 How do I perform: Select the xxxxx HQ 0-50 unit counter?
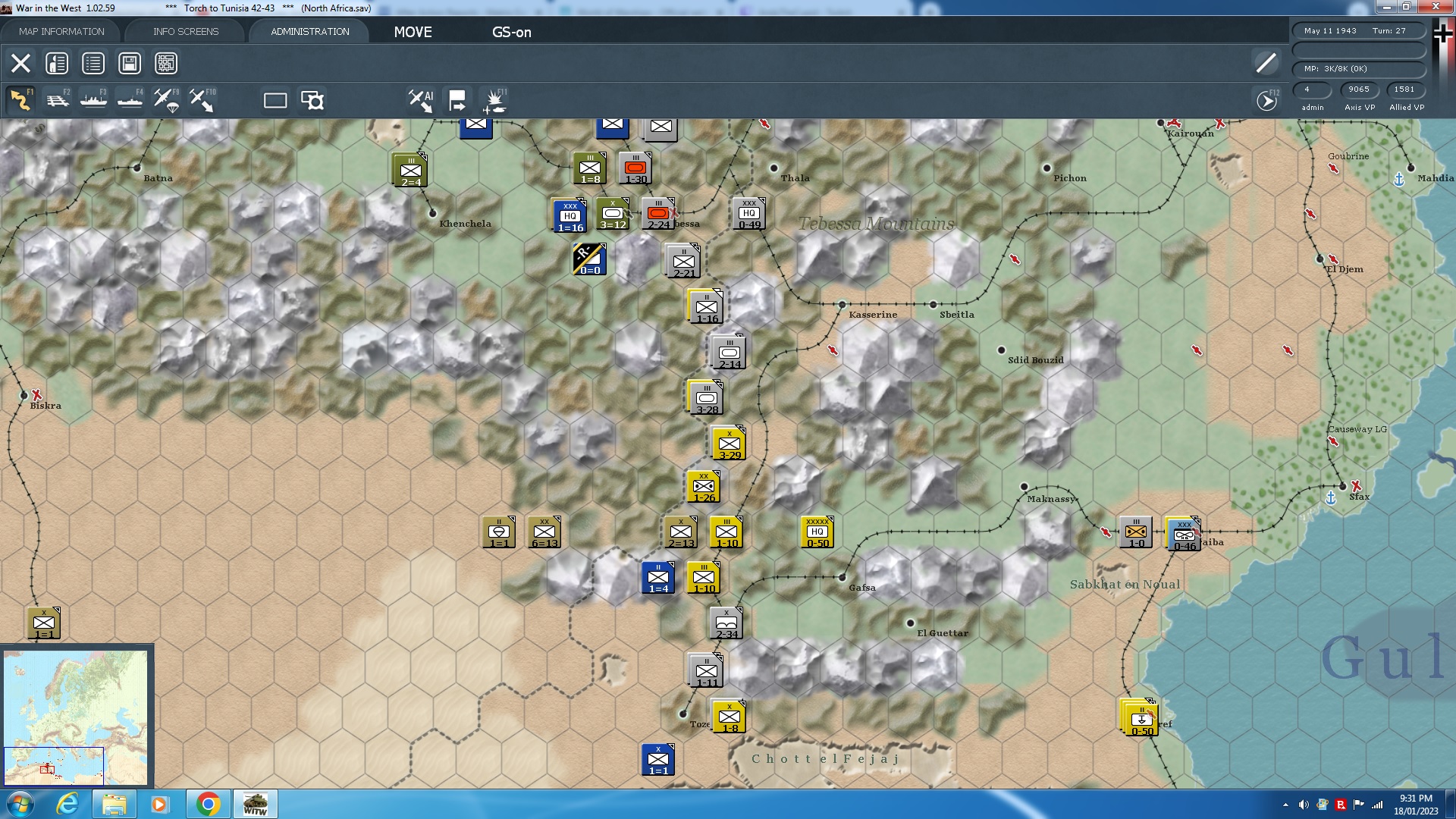(817, 532)
